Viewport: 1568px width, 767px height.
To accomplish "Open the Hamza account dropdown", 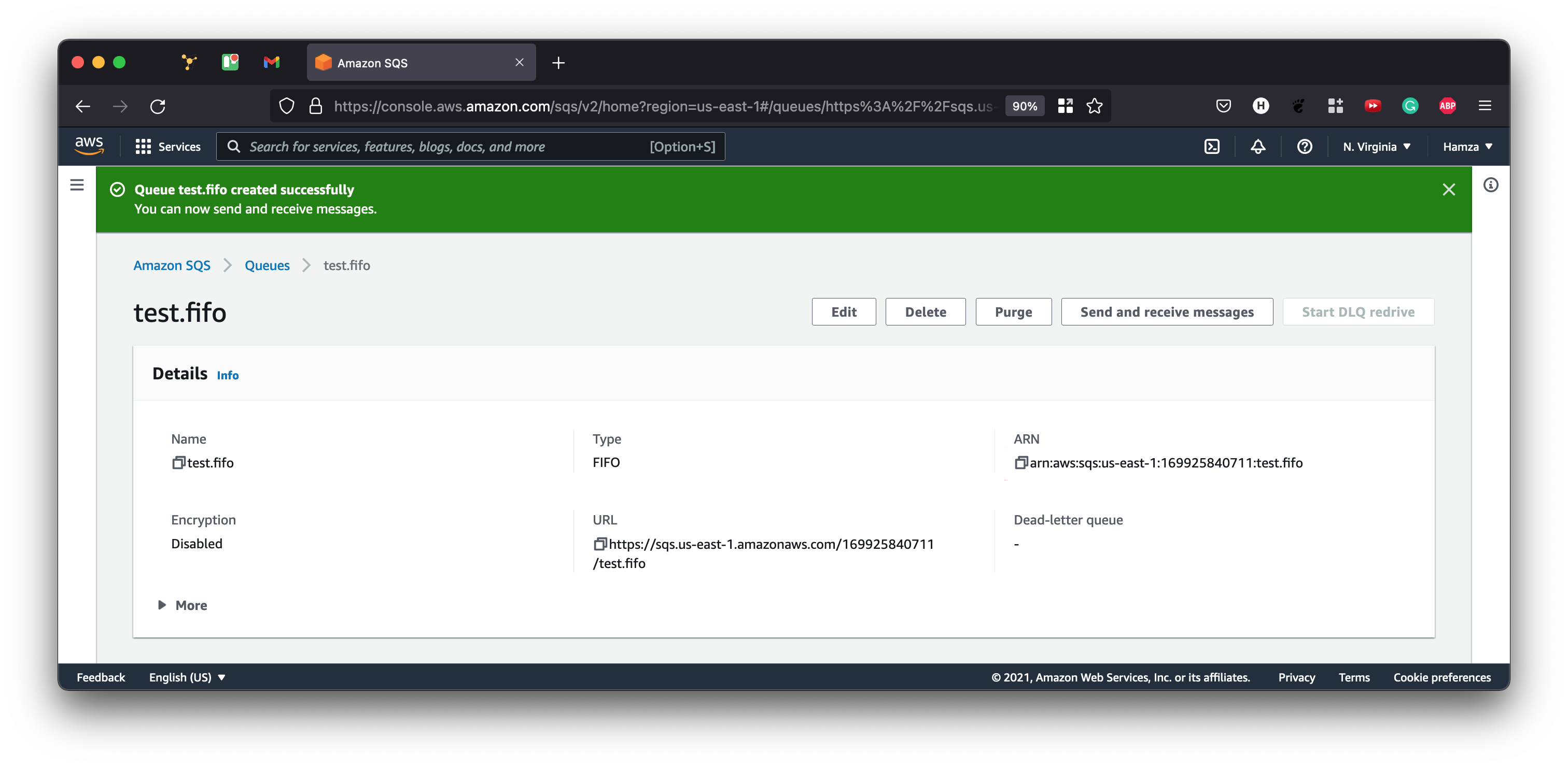I will [1467, 147].
